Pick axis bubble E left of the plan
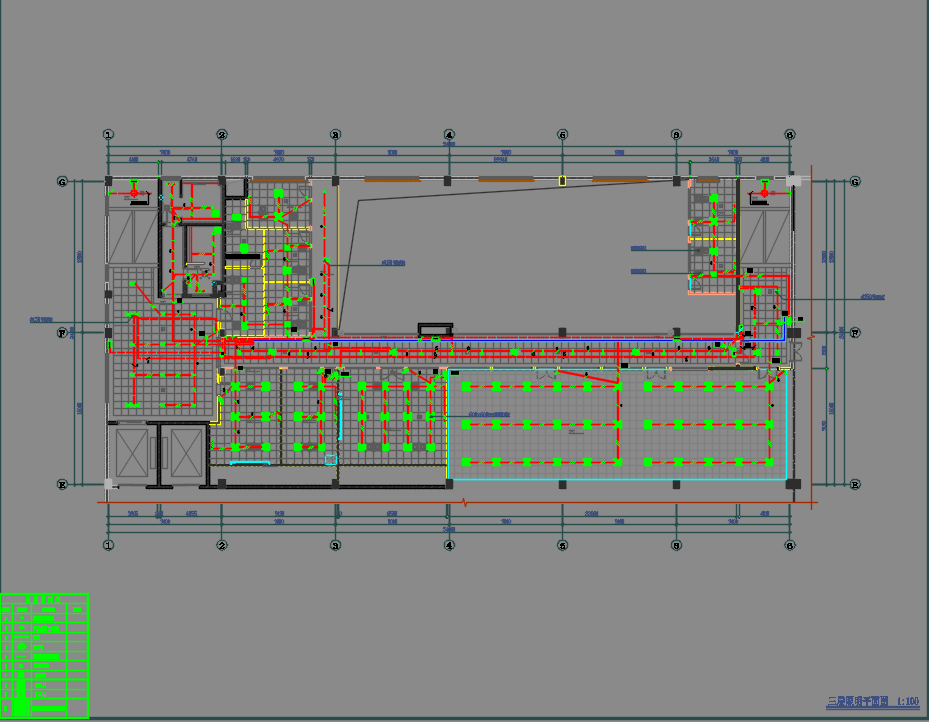Viewport: 929px width, 722px height. click(x=62, y=484)
